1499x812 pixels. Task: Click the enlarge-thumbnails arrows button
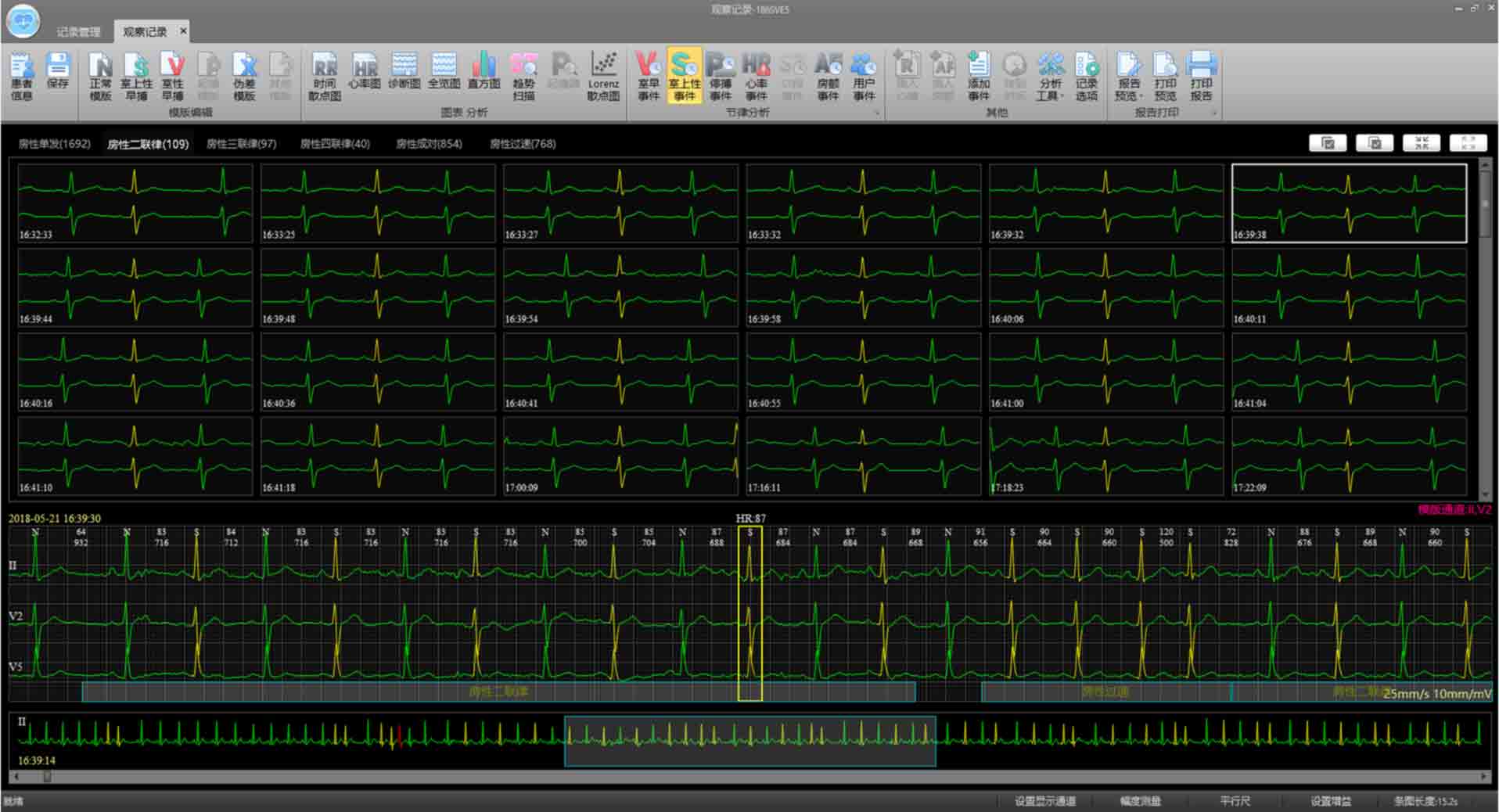pyautogui.click(x=1468, y=143)
